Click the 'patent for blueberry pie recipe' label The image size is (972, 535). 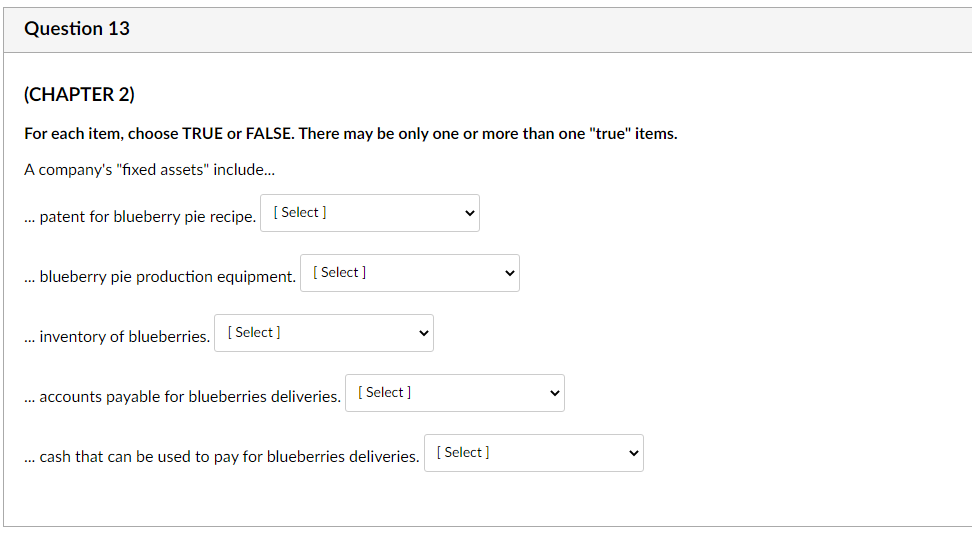point(140,217)
